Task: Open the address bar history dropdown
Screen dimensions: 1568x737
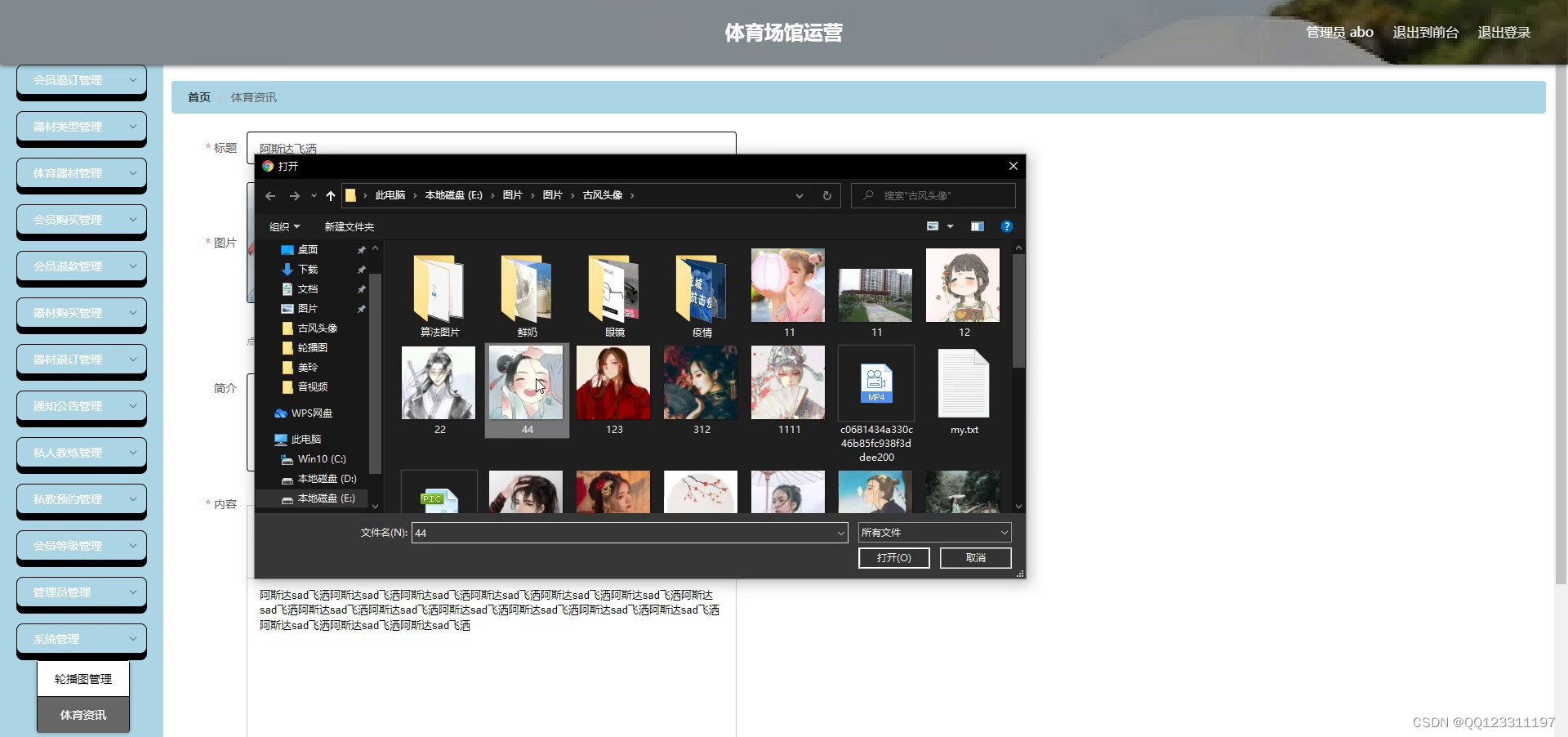Action: 800,196
